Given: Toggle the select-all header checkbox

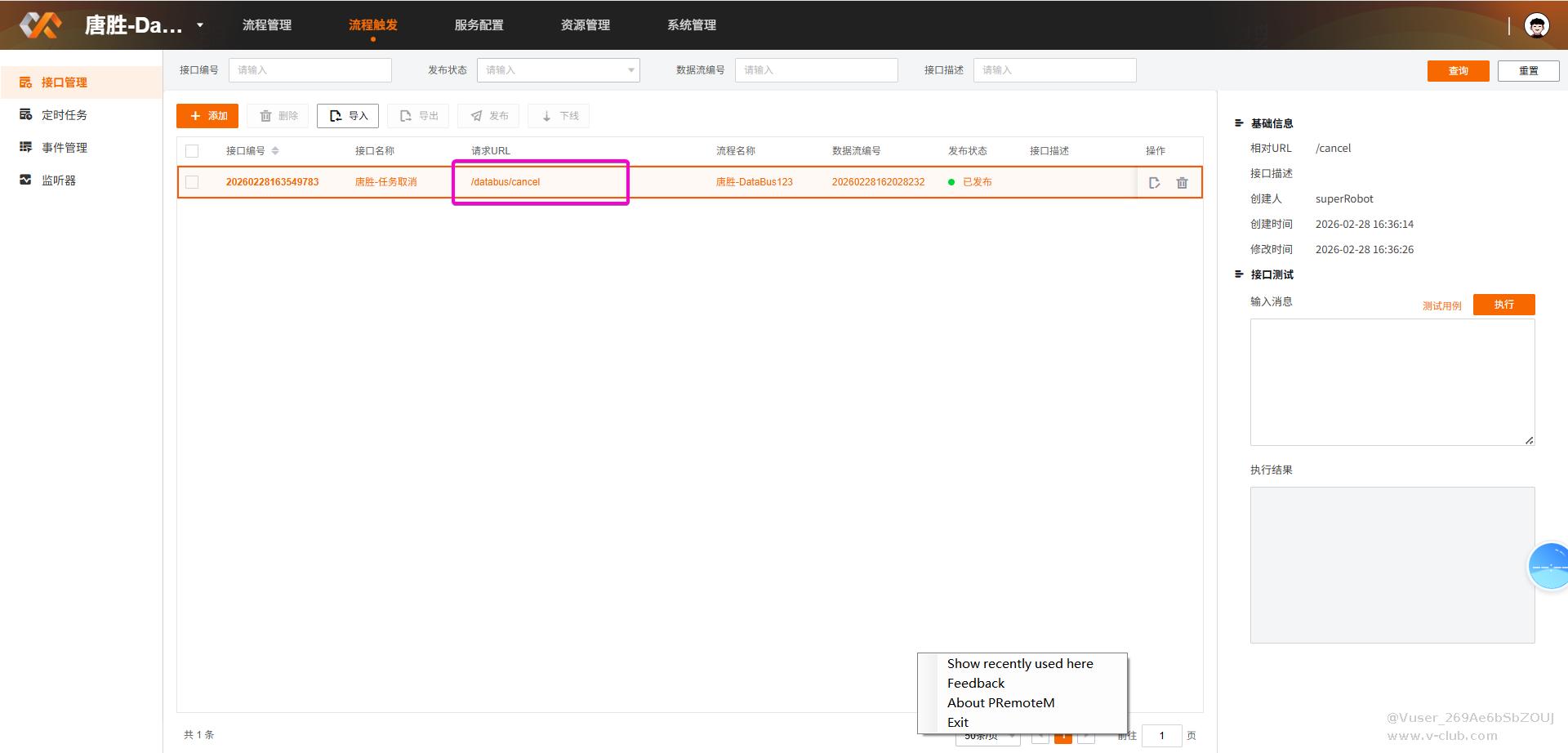Looking at the screenshot, I should tap(192, 151).
